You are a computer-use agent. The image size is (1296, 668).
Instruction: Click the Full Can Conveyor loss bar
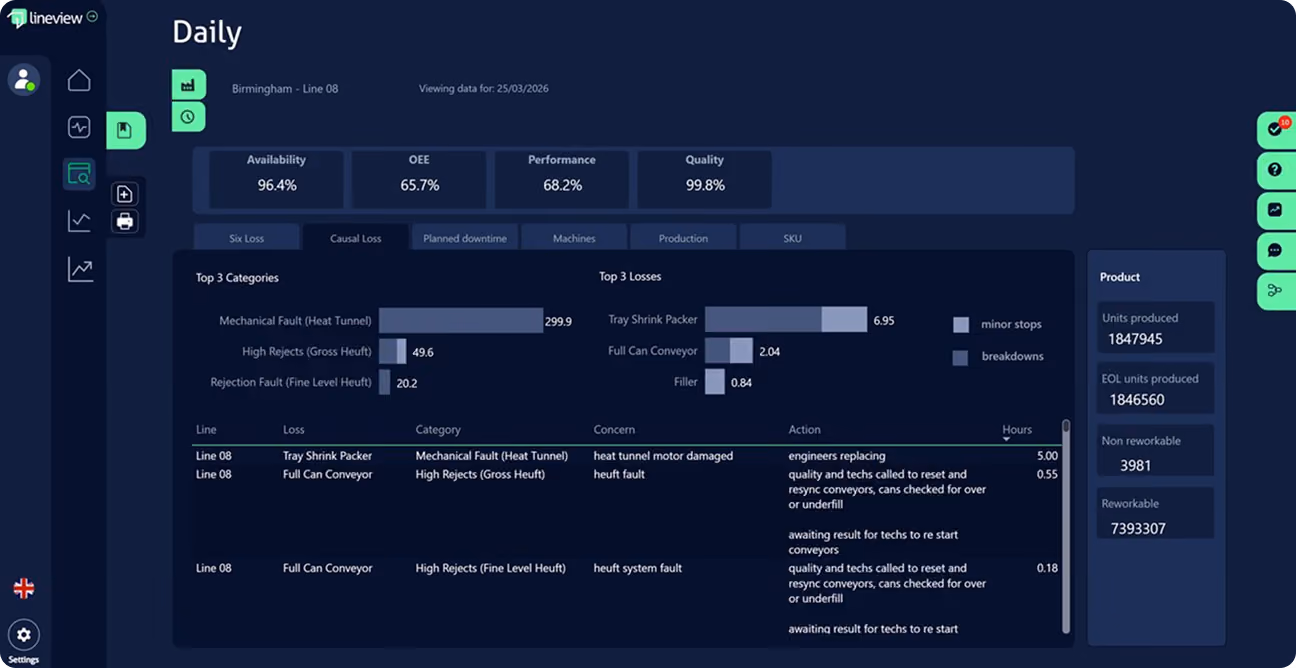click(729, 351)
